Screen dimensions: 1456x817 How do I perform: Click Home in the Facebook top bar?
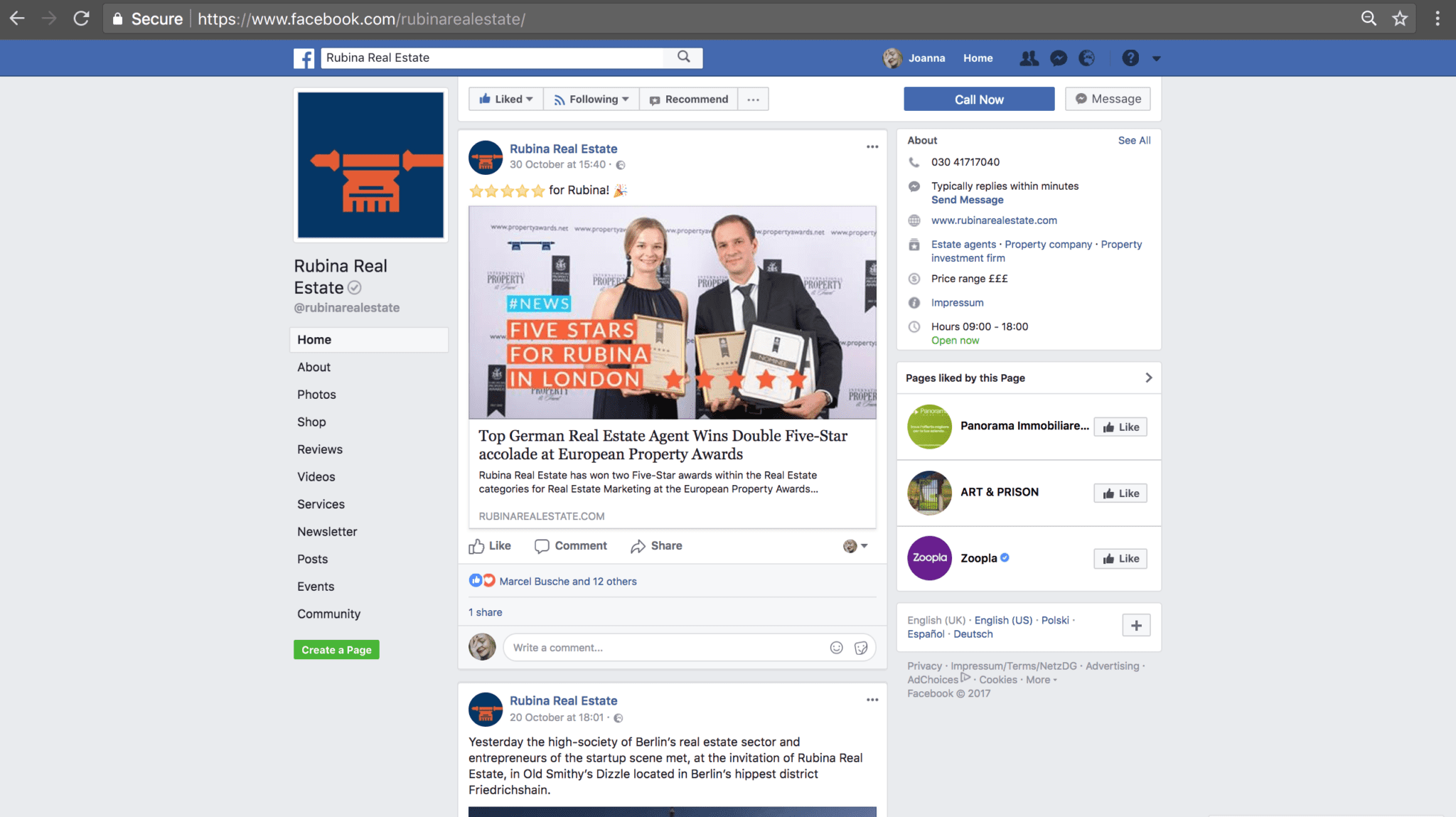point(978,58)
